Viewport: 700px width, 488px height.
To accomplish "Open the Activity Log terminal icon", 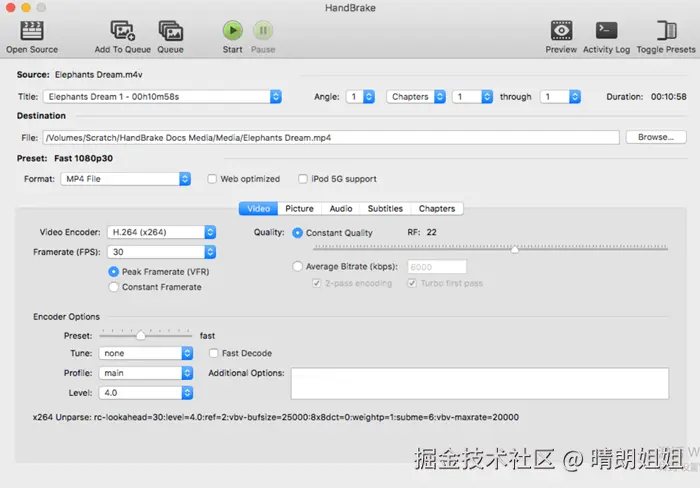I will pos(606,31).
